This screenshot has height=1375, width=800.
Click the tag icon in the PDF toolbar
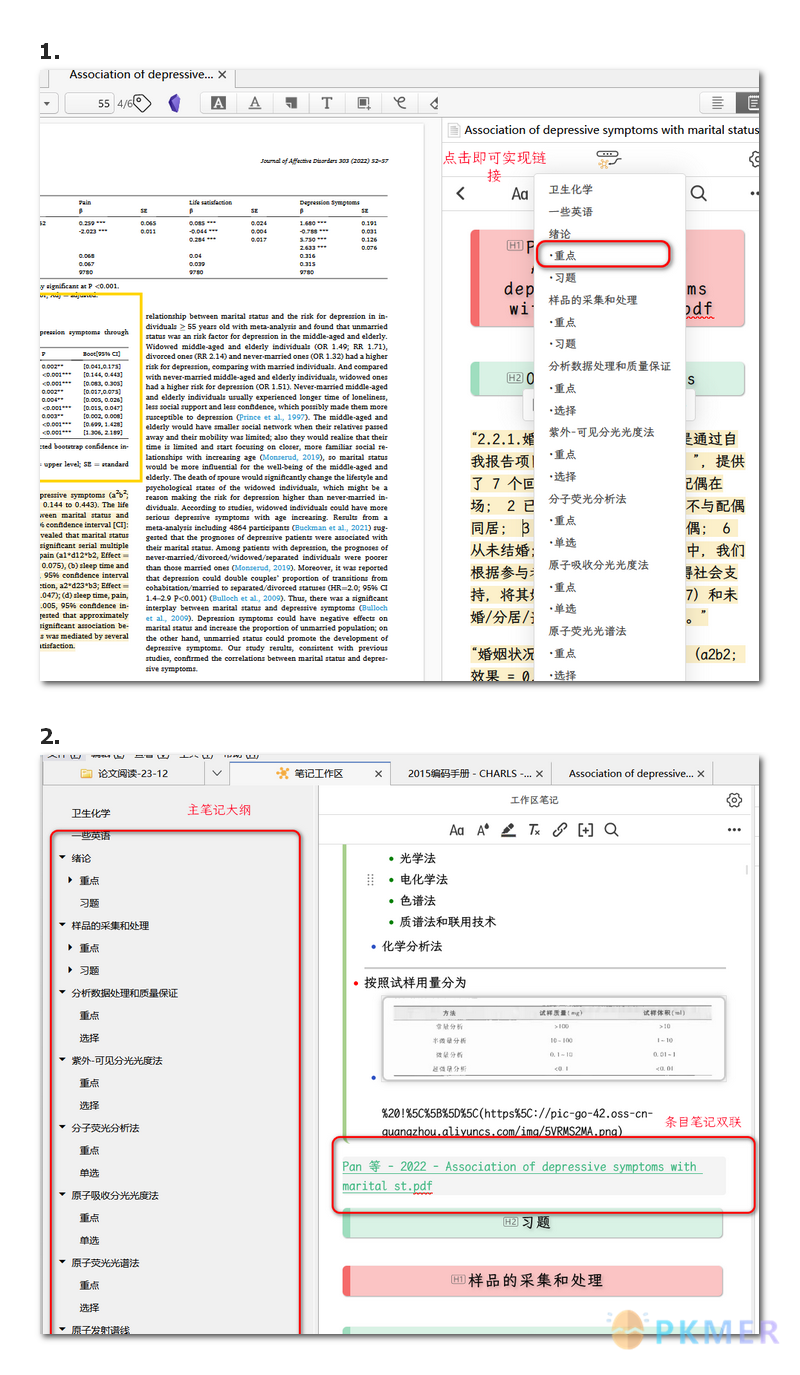click(141, 103)
